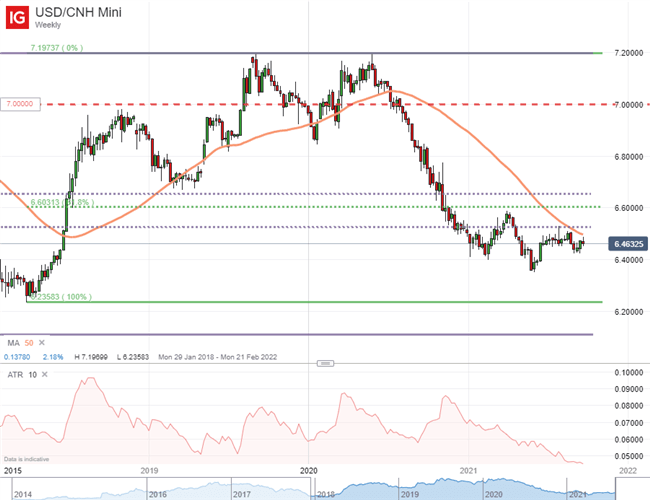
Task: Select the USD/CNH Mini title
Action: tap(78, 12)
